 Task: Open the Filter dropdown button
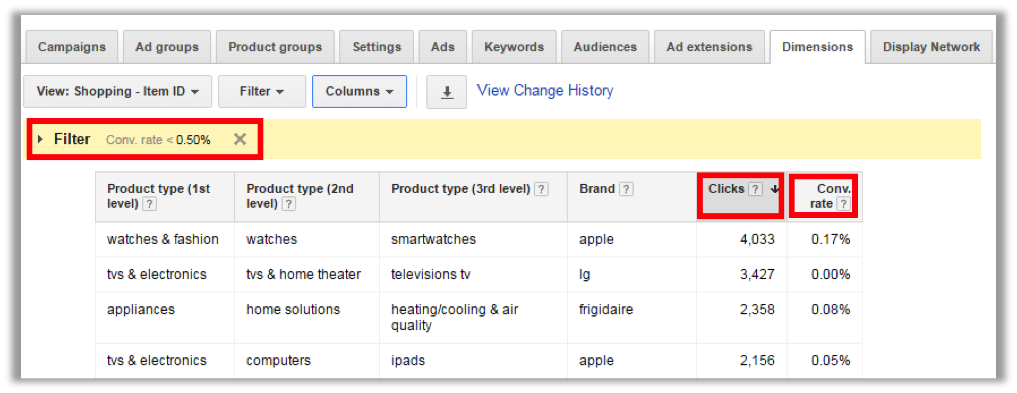click(262, 92)
